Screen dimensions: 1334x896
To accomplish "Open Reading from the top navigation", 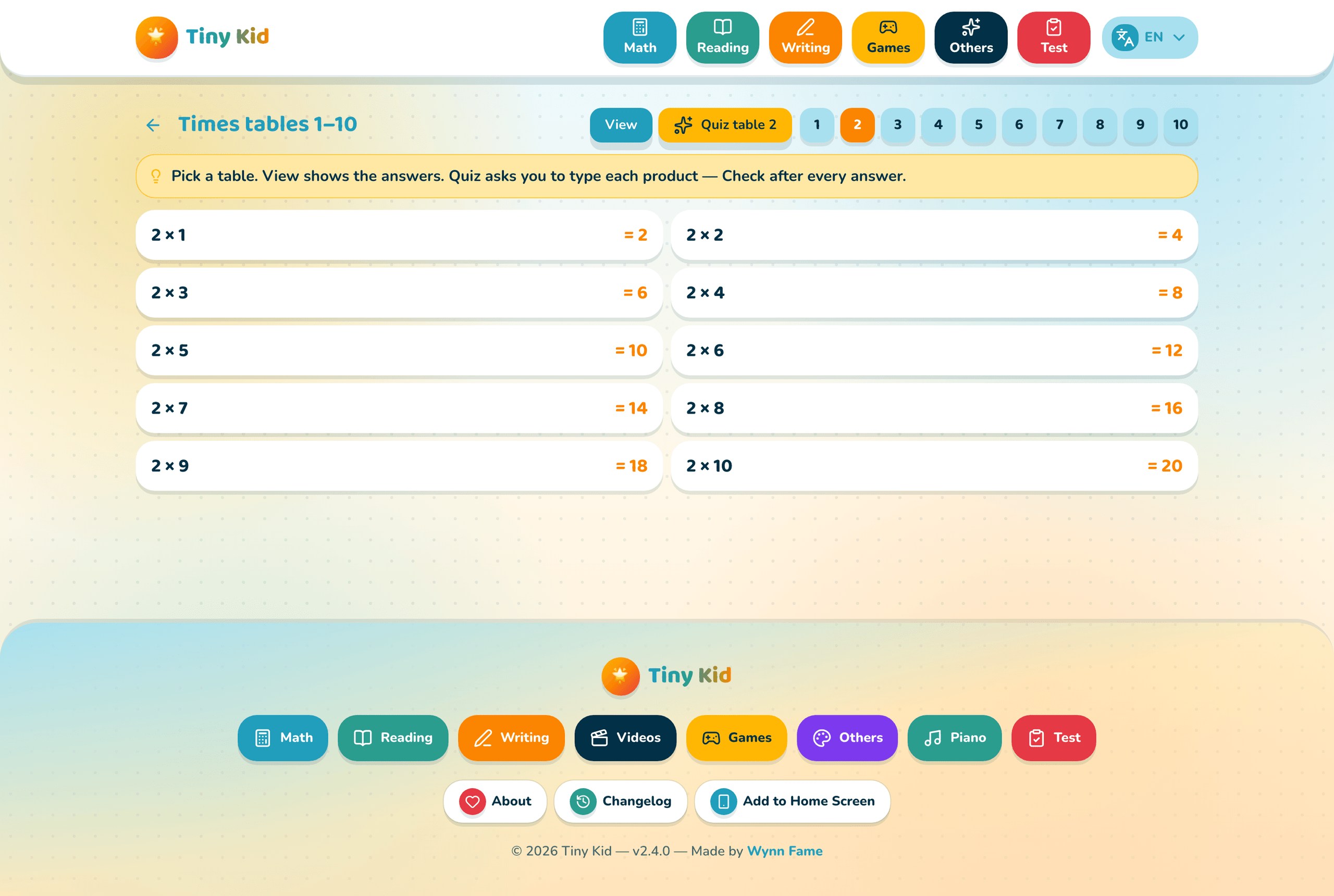I will (x=722, y=37).
